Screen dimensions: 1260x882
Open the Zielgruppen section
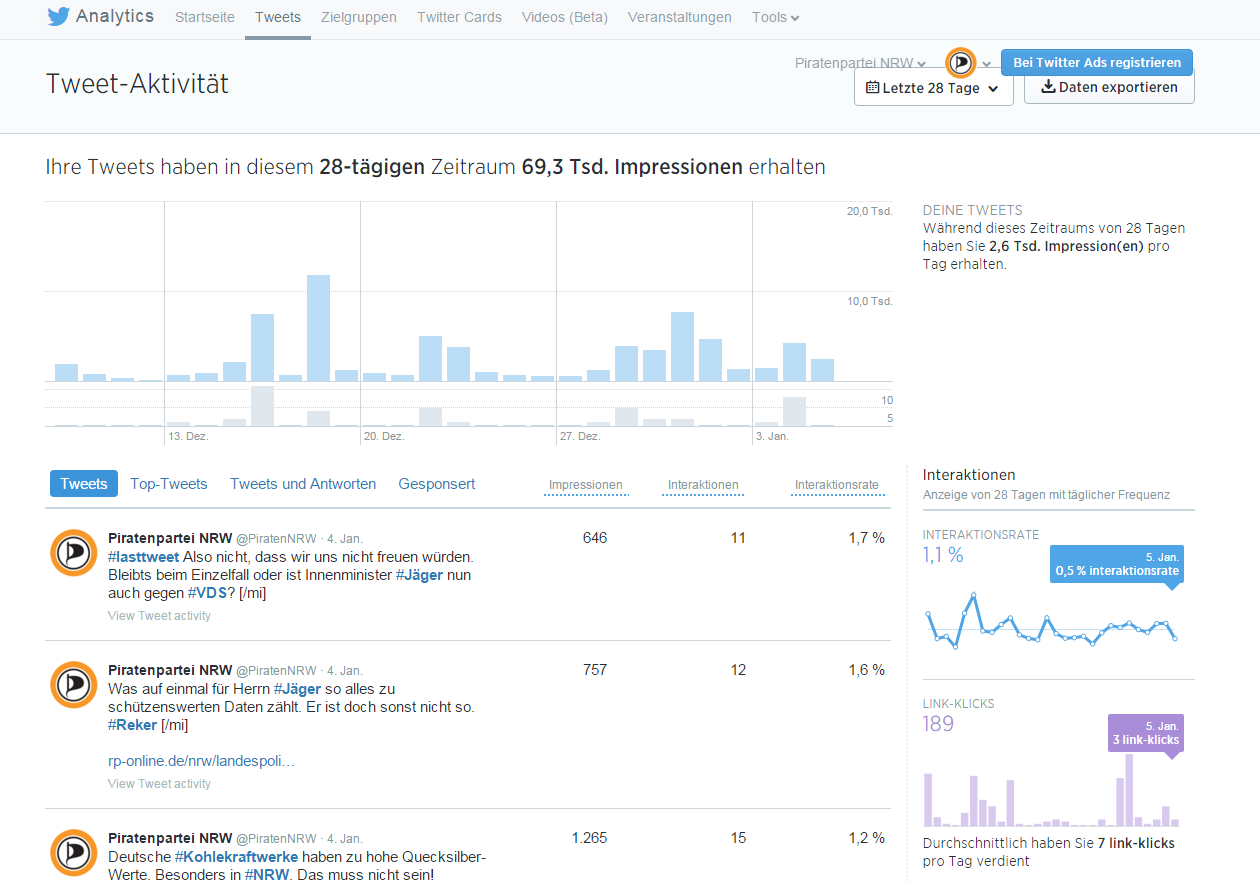point(359,17)
